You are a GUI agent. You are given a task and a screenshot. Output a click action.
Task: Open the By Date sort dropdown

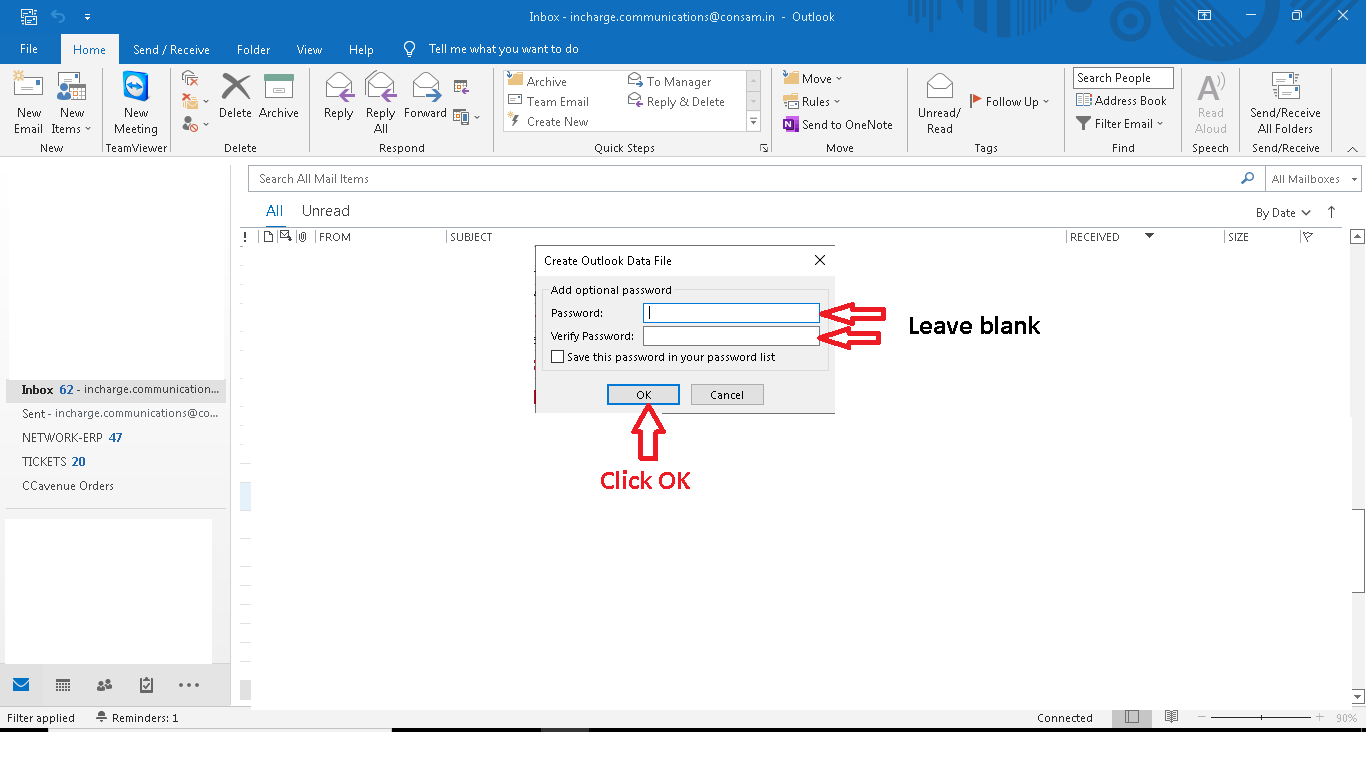tap(1283, 213)
